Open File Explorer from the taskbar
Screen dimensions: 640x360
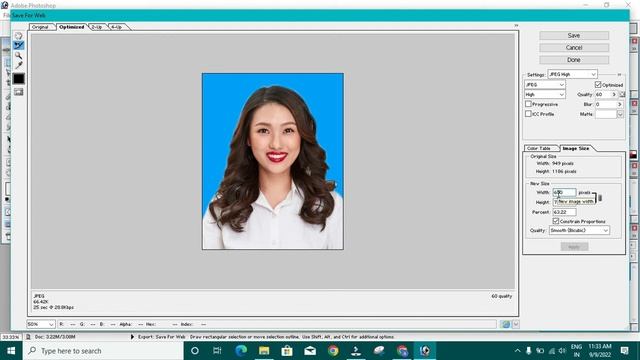click(264, 351)
